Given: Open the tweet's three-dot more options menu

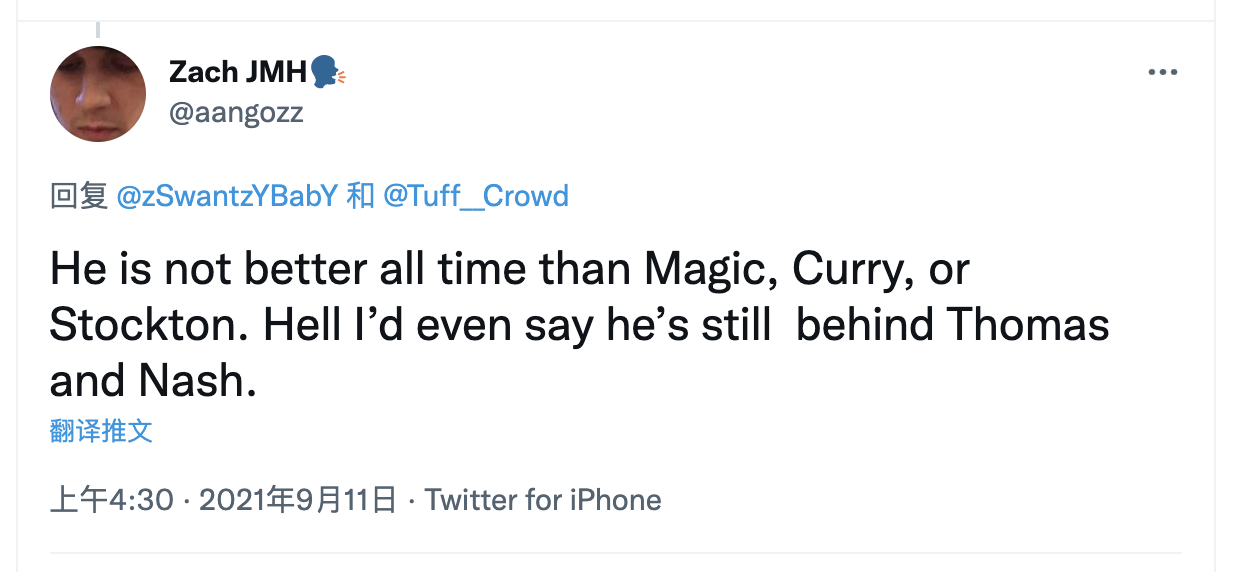Looking at the screenshot, I should tap(1163, 73).
